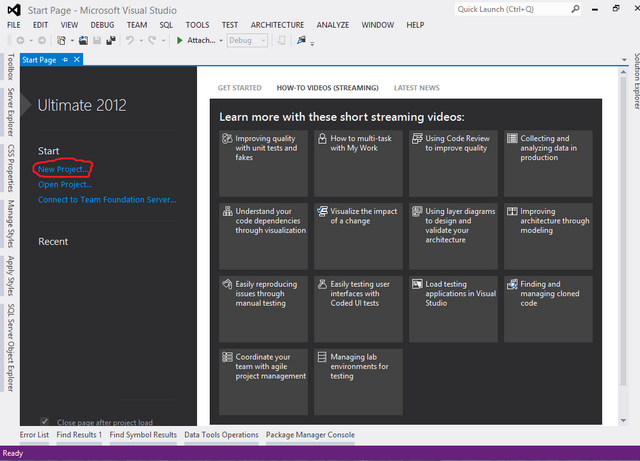
Task: Open the Error List panel tab
Action: coord(34,435)
